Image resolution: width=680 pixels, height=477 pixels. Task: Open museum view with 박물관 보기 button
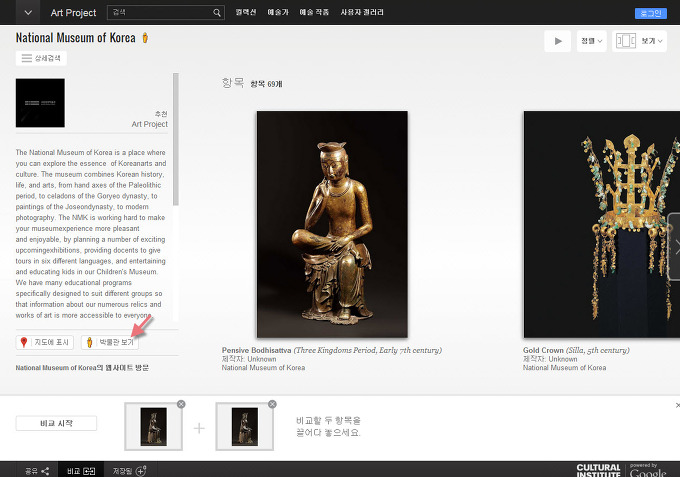click(107, 342)
